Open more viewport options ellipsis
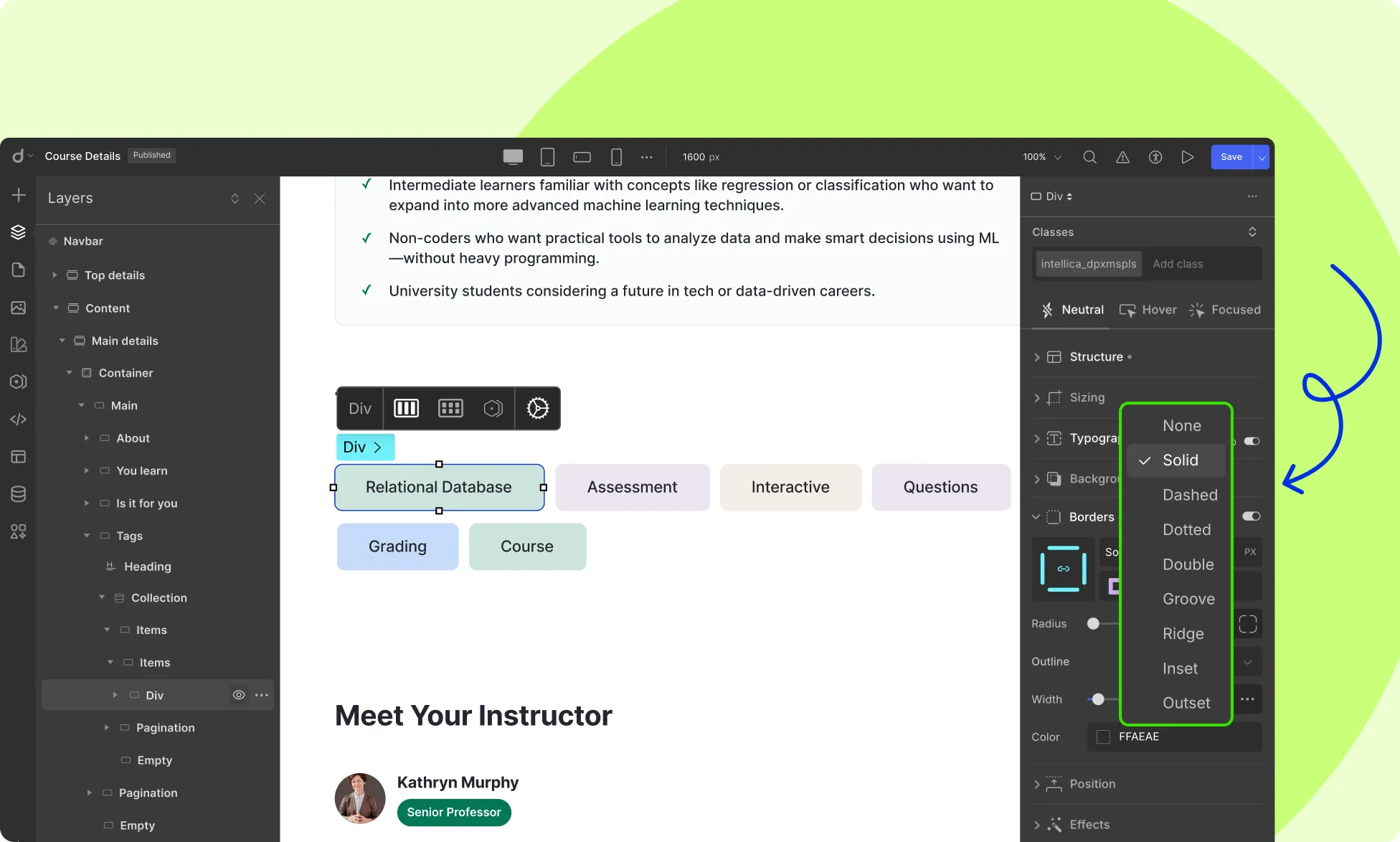Screen dimensions: 1400x842 click(647, 157)
